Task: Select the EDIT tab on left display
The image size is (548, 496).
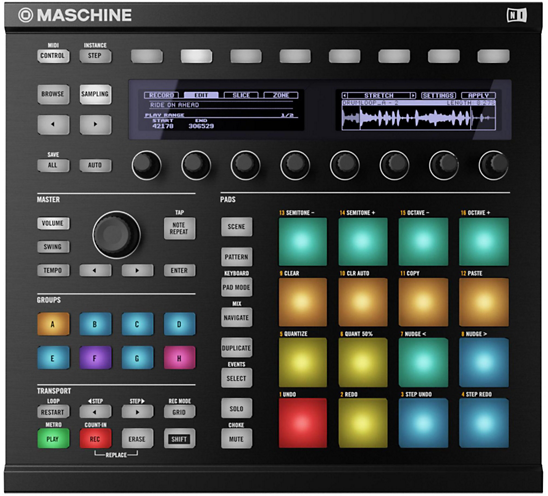Action: [x=201, y=95]
